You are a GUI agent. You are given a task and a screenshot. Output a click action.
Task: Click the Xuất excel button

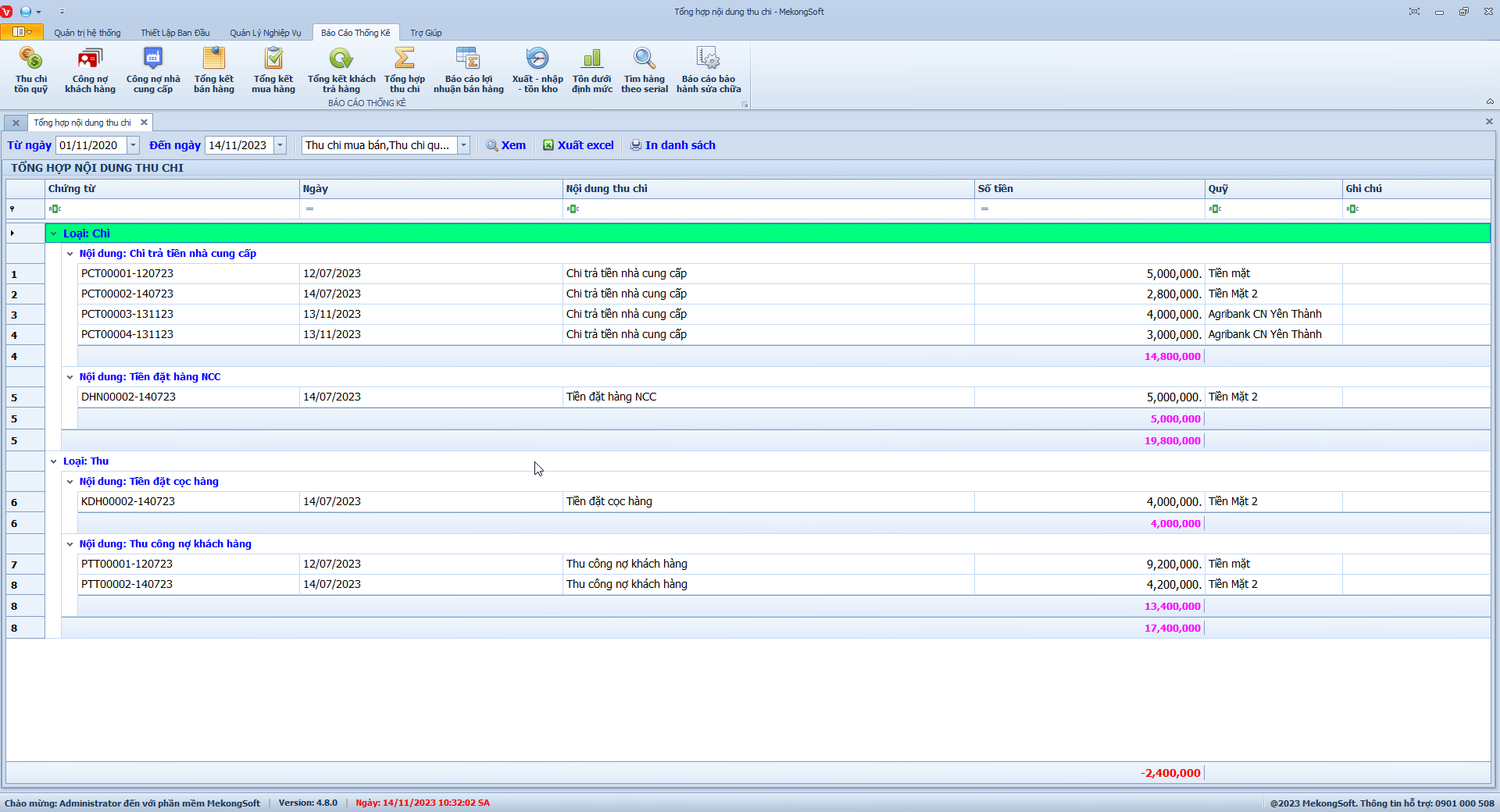(x=578, y=145)
